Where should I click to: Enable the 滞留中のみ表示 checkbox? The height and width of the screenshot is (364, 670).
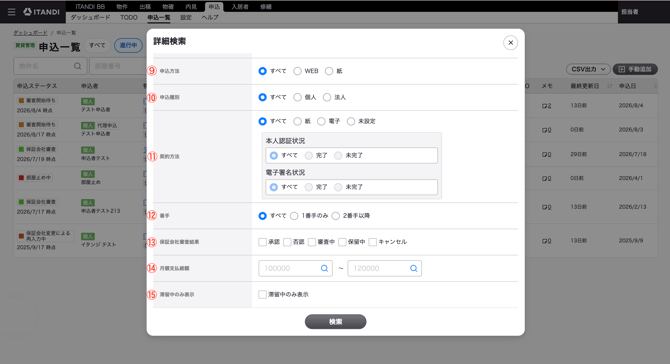262,294
